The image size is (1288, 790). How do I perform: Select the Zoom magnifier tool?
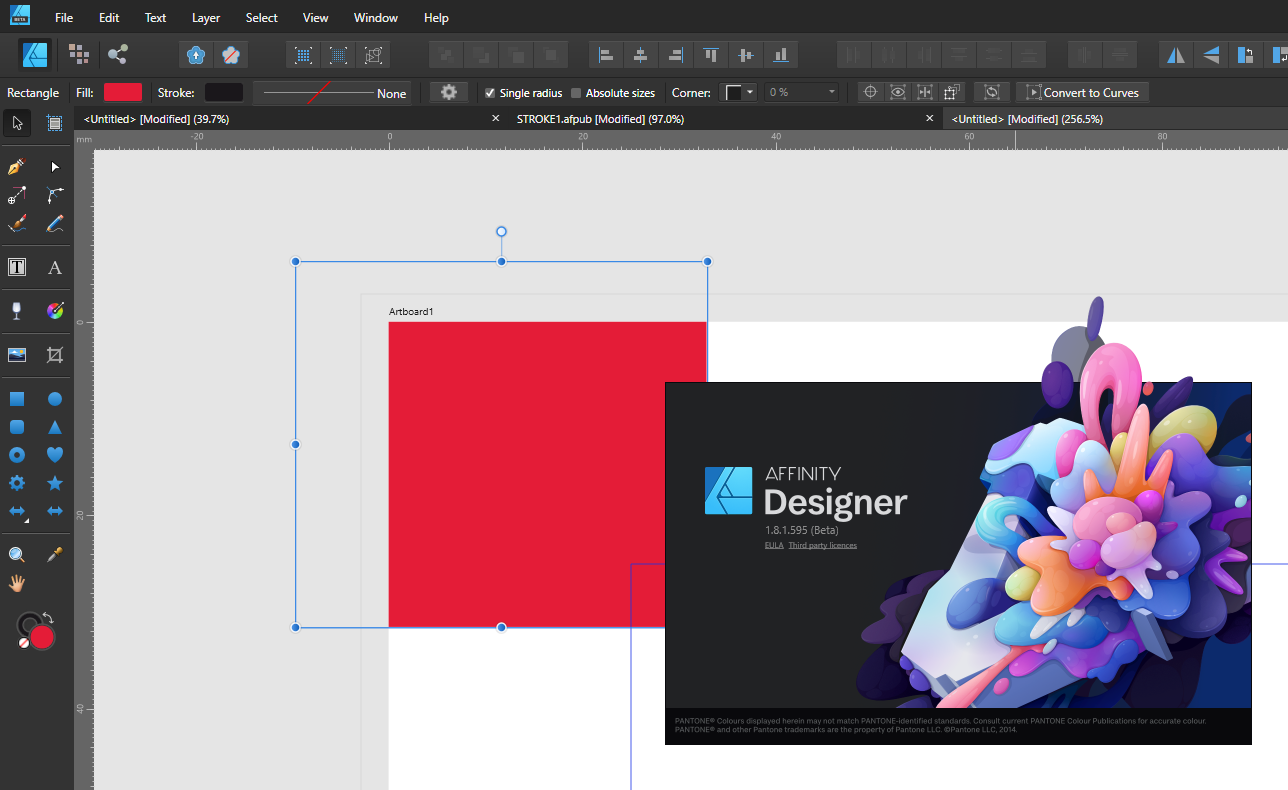pyautogui.click(x=17, y=554)
